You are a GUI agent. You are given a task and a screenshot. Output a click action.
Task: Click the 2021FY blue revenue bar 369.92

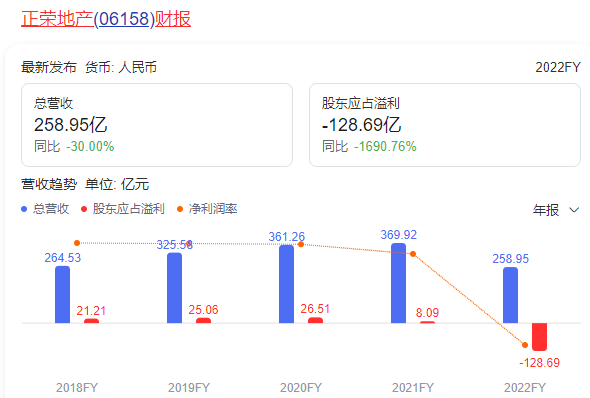pyautogui.click(x=398, y=283)
